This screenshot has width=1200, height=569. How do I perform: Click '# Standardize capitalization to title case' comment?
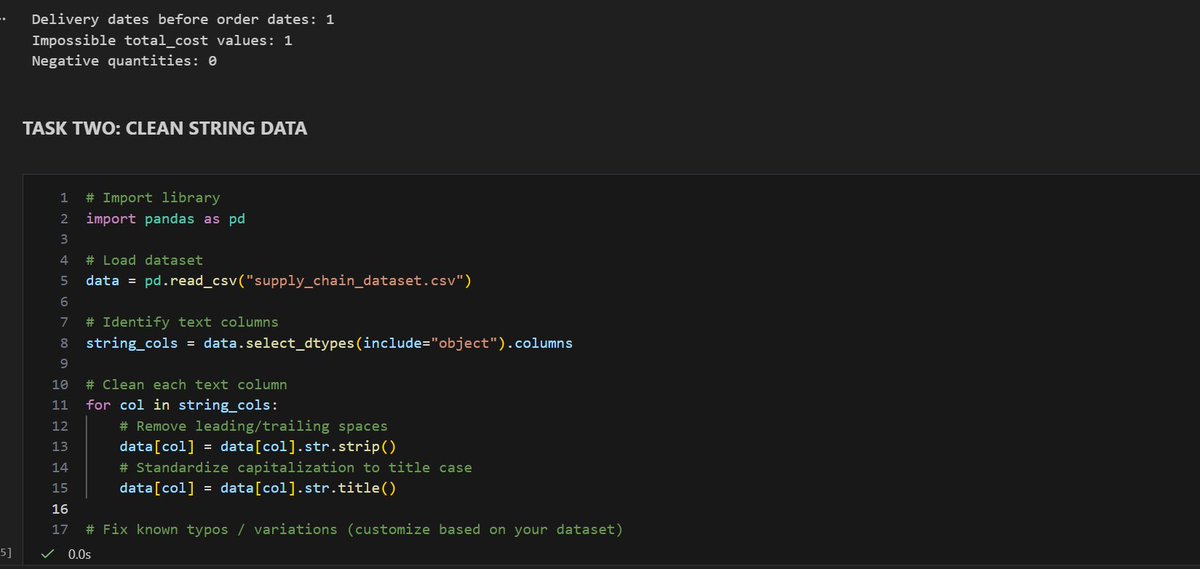pyautogui.click(x=295, y=468)
